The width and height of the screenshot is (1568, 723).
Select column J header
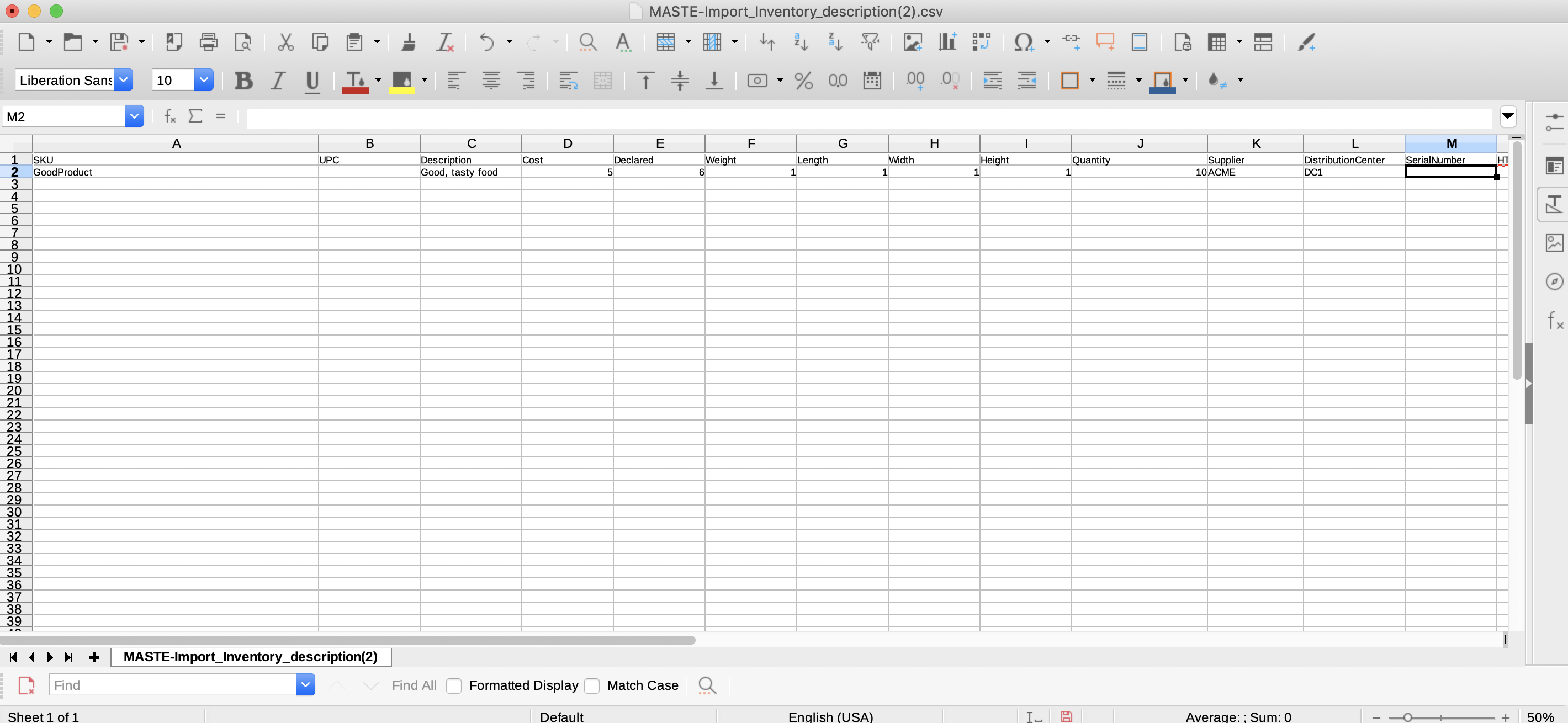point(1139,143)
